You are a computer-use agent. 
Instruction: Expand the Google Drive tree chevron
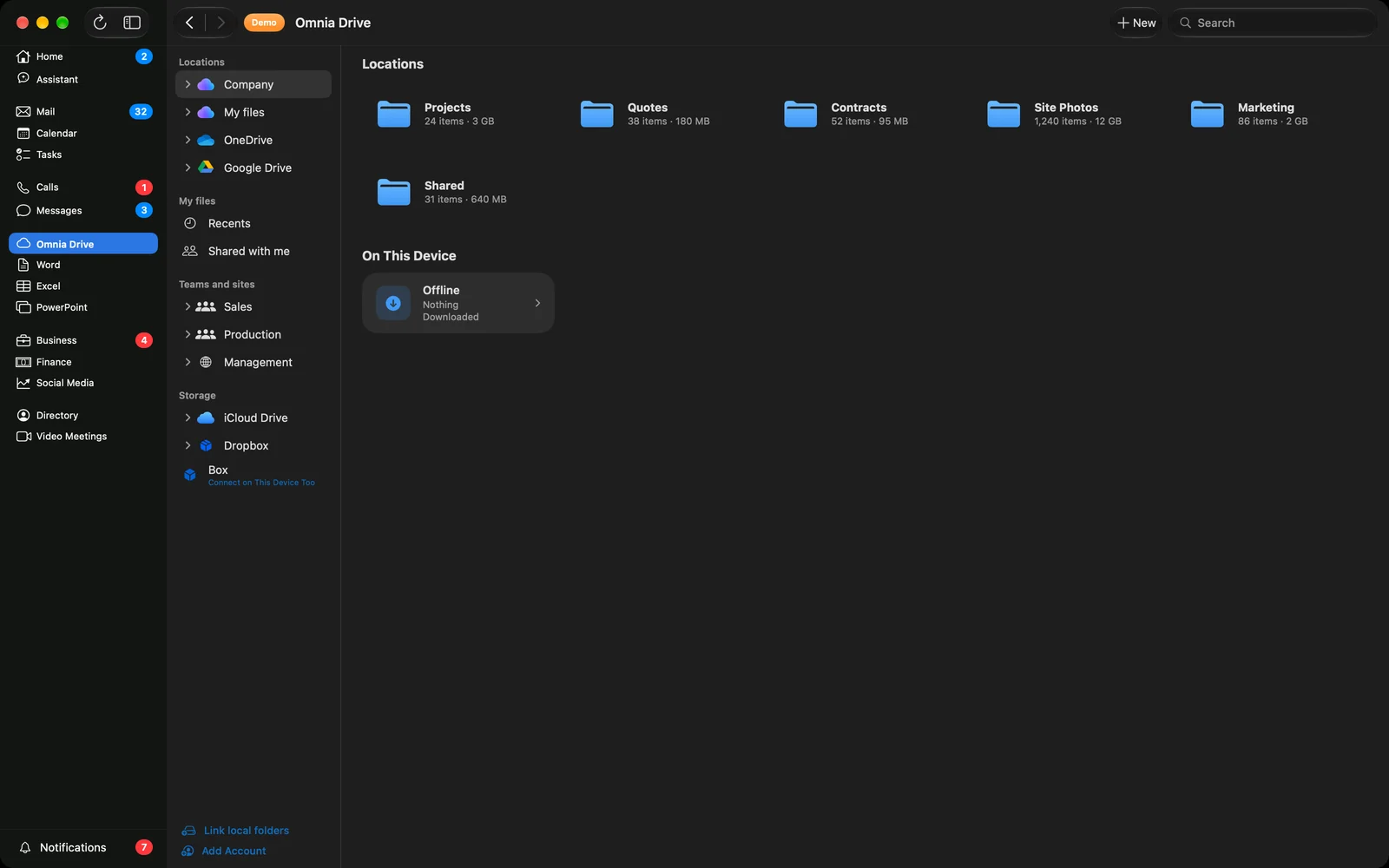tap(188, 168)
